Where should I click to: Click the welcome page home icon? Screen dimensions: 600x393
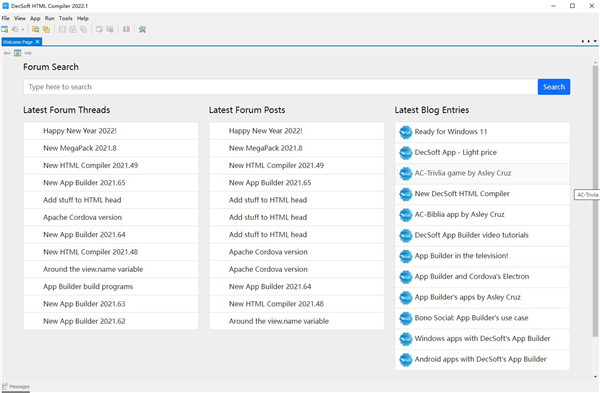(x=18, y=53)
